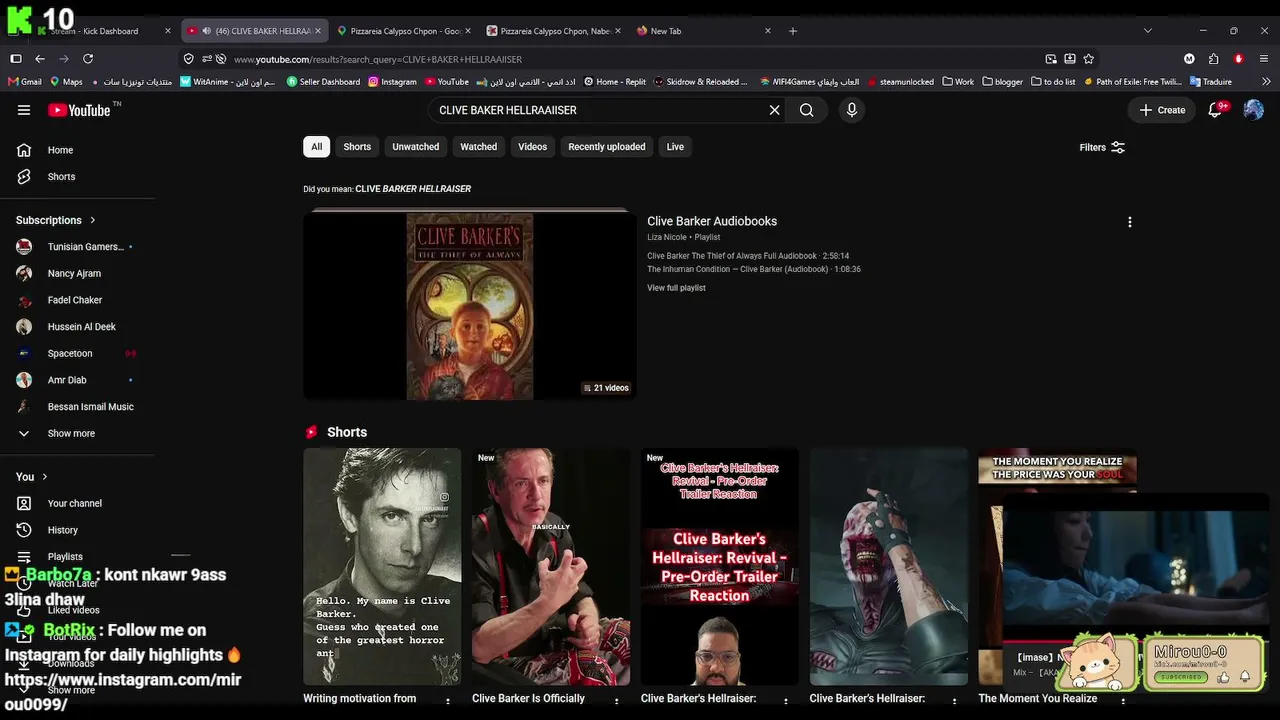Expand the Subscriptions section chevron
The width and height of the screenshot is (1280, 720).
[x=93, y=220]
